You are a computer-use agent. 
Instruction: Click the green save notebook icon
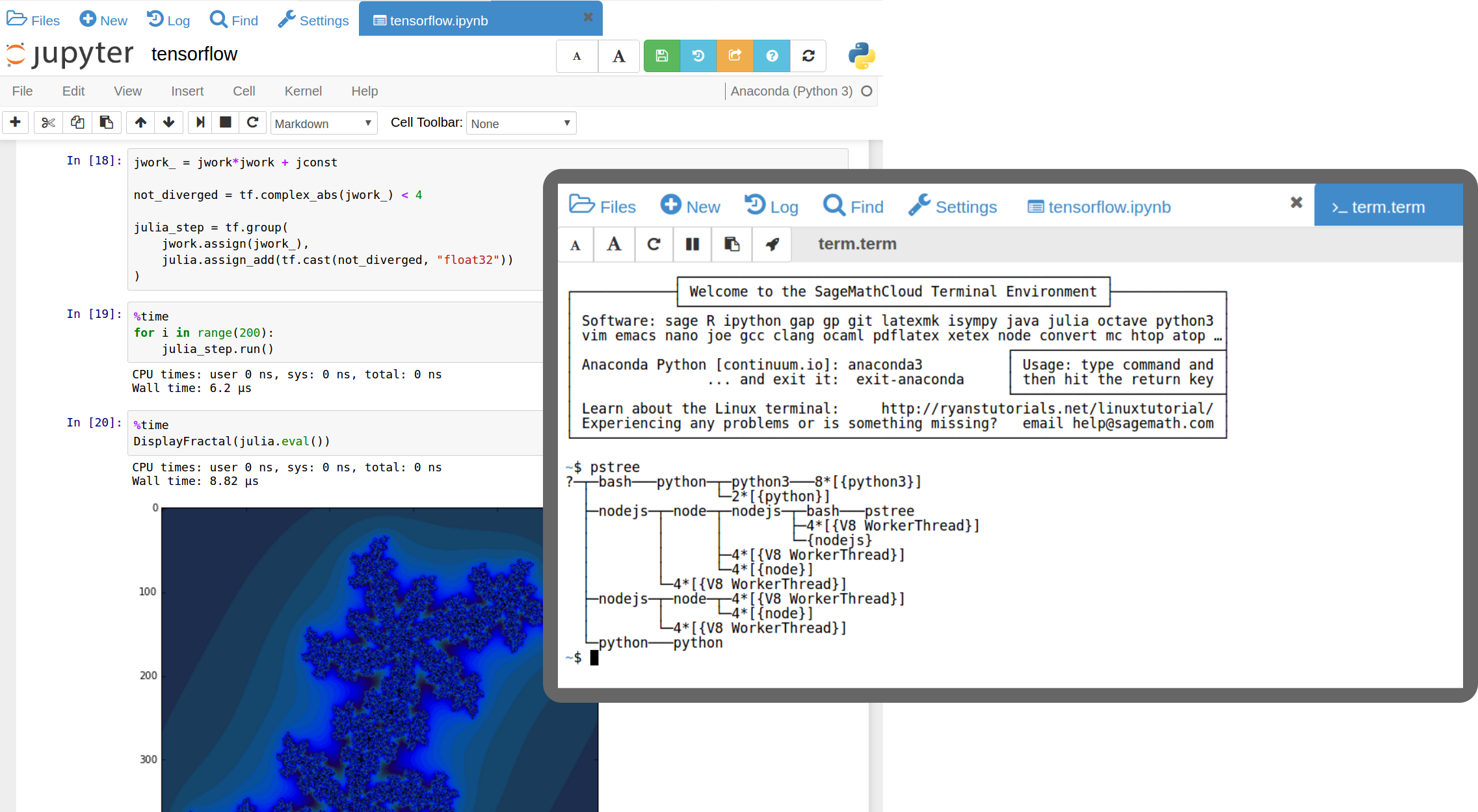click(x=661, y=56)
